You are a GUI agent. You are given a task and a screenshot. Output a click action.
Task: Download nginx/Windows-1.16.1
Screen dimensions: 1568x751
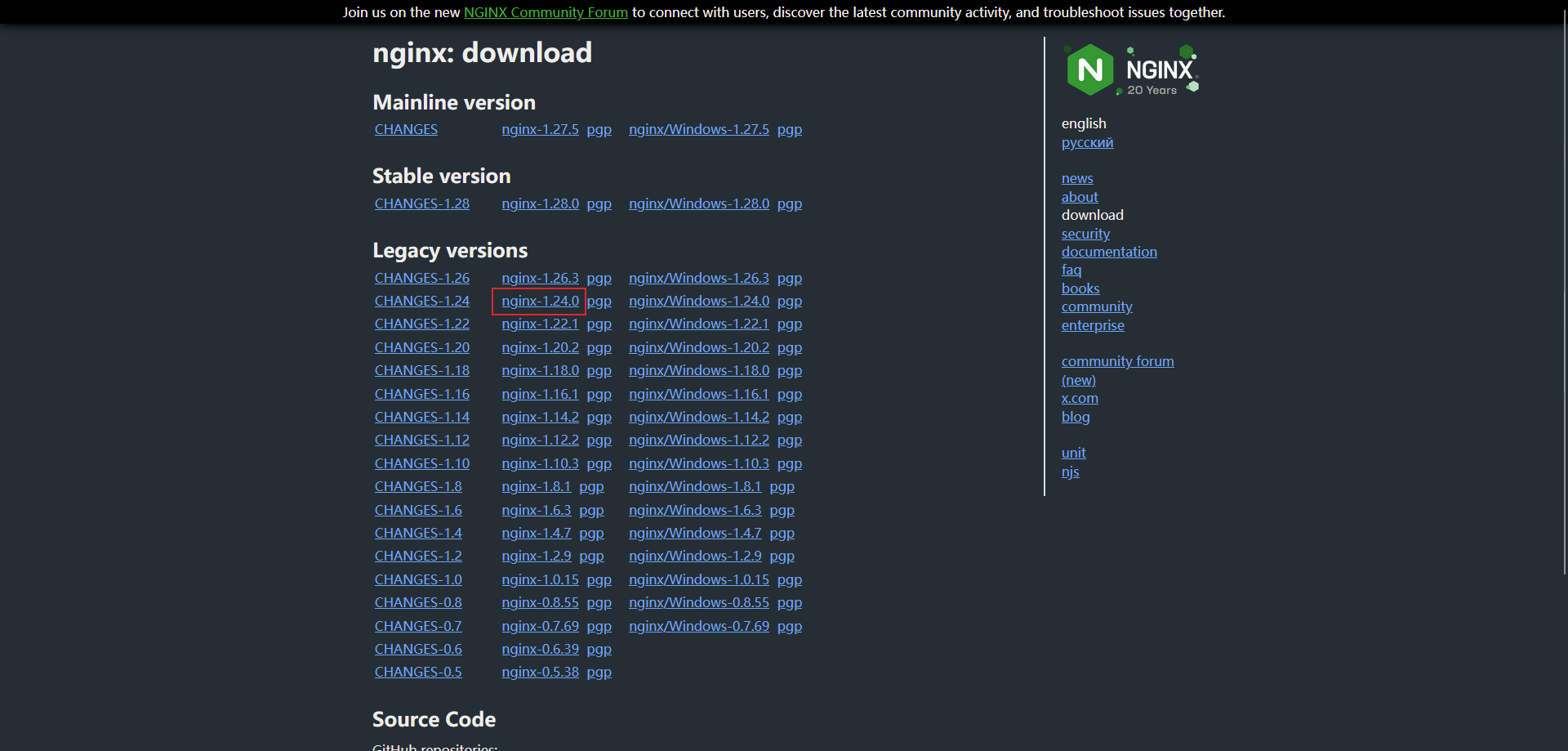click(x=699, y=394)
